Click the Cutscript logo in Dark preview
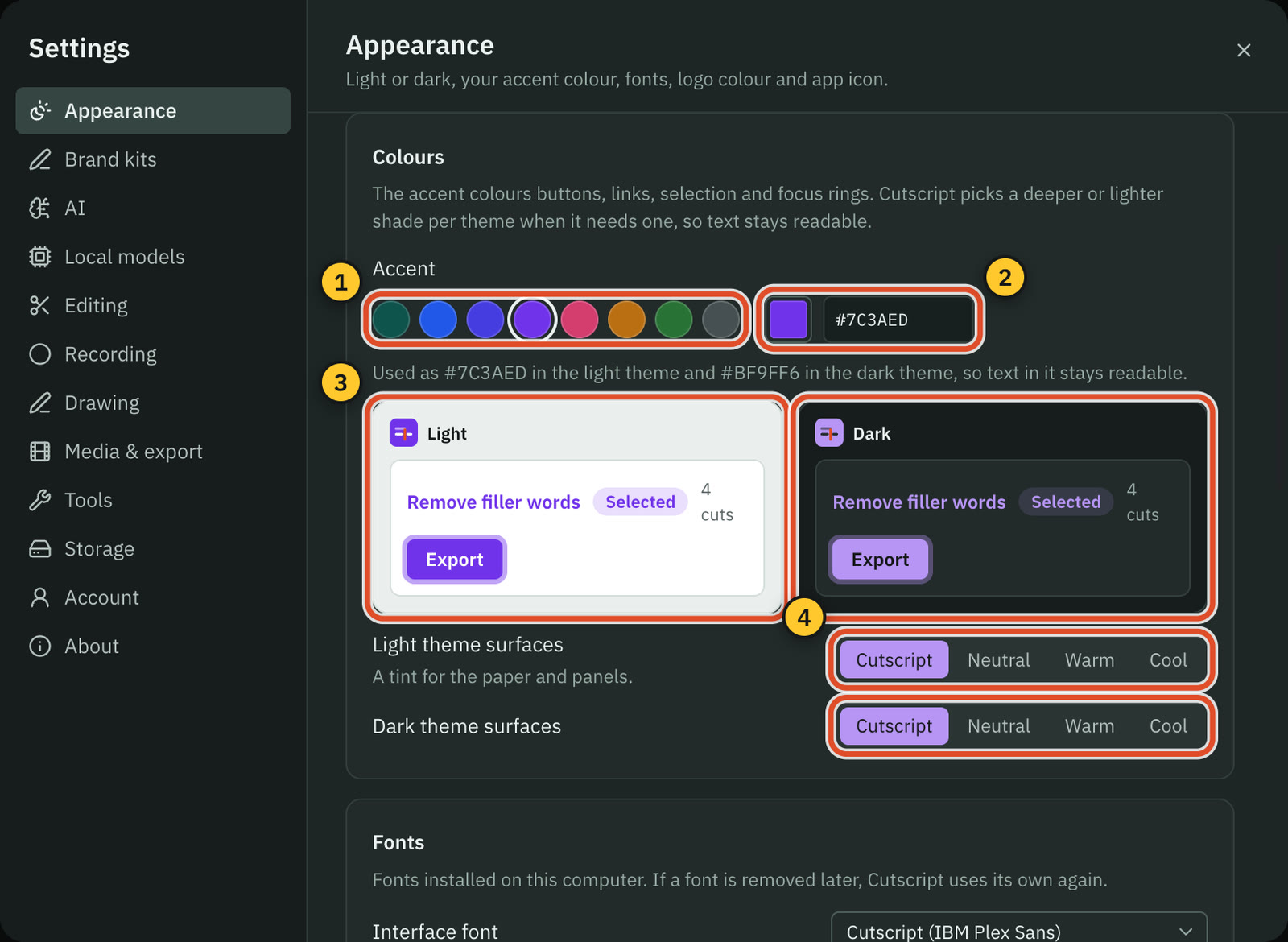Viewport: 1288px width, 942px height. pos(829,432)
